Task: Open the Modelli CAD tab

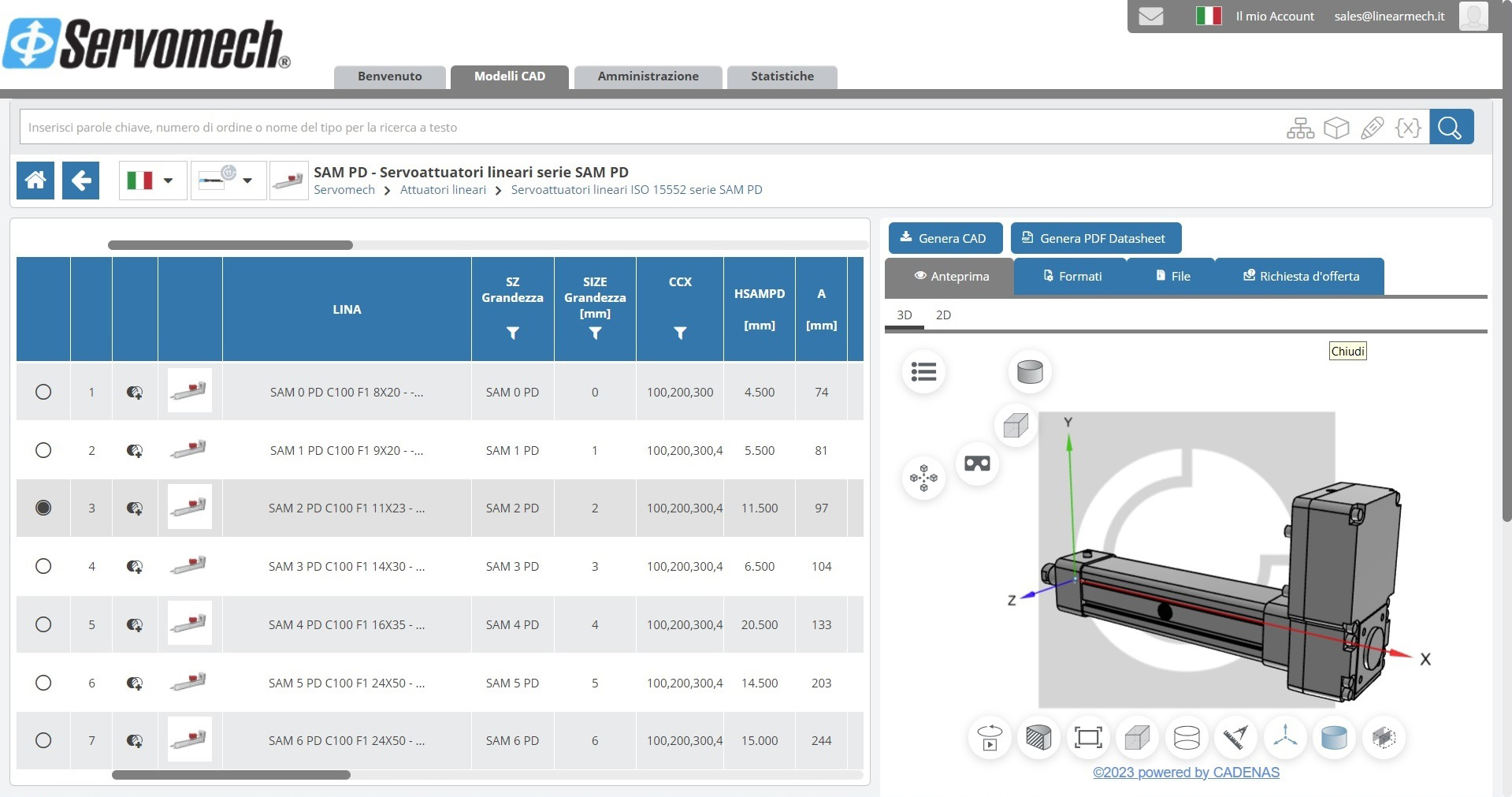Action: click(510, 76)
